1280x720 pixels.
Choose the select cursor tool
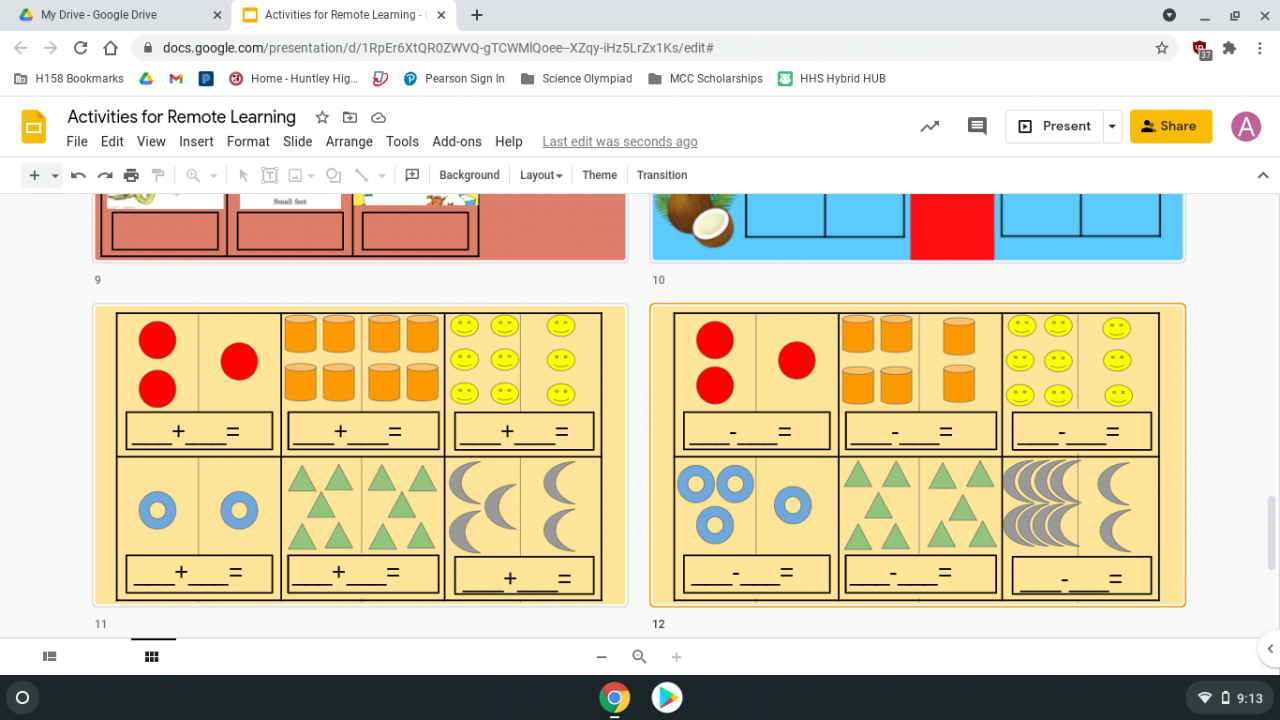pyautogui.click(x=243, y=175)
